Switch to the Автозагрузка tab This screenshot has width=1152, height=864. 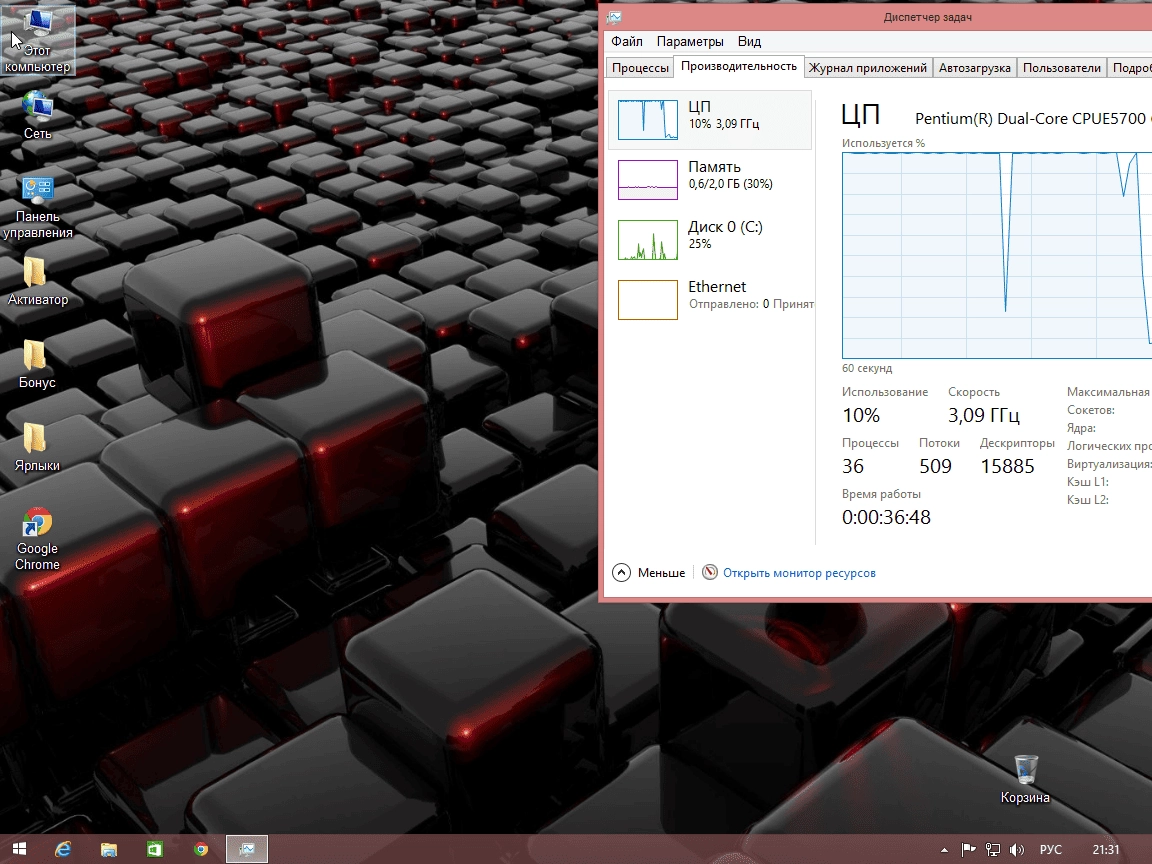(x=975, y=68)
